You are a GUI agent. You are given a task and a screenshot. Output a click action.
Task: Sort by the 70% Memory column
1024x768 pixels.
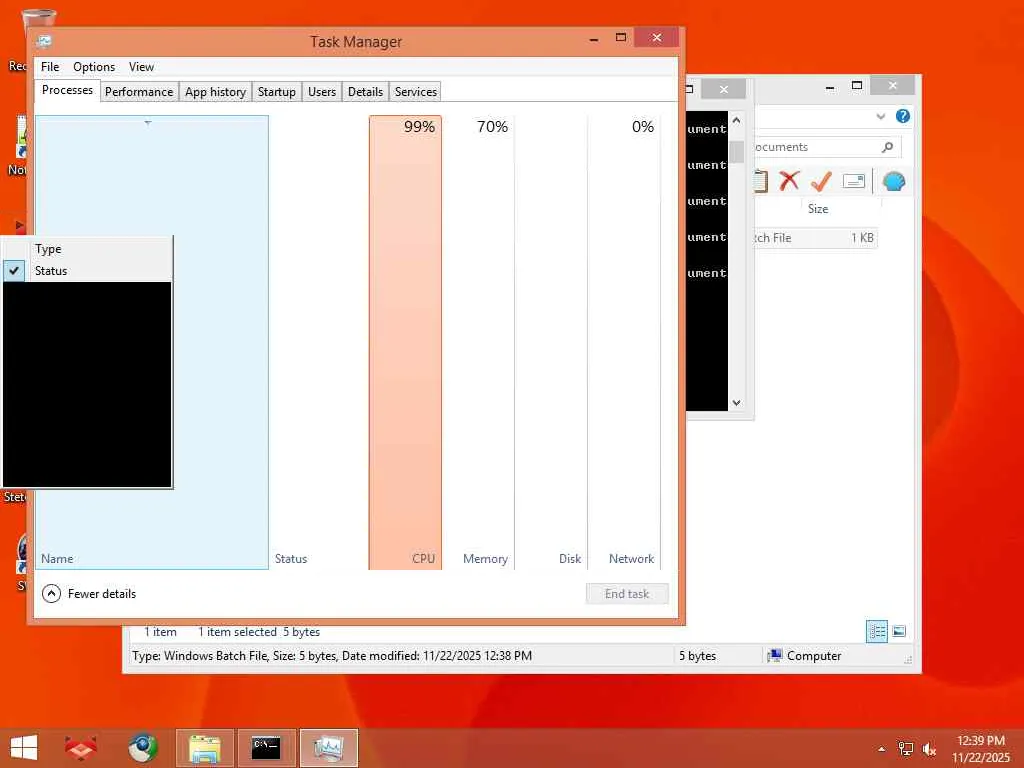click(478, 342)
